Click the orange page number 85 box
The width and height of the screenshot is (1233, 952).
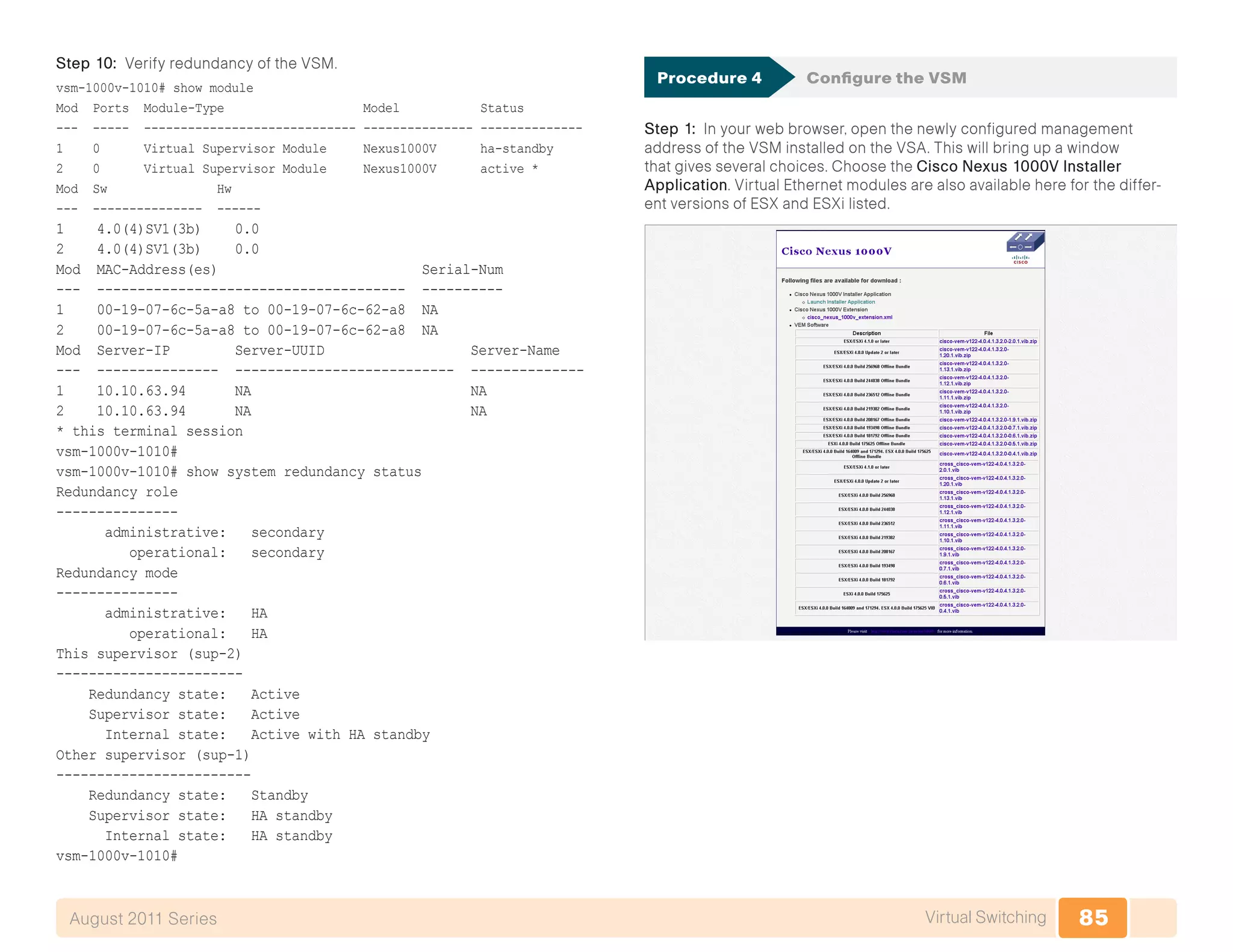[x=1093, y=917]
